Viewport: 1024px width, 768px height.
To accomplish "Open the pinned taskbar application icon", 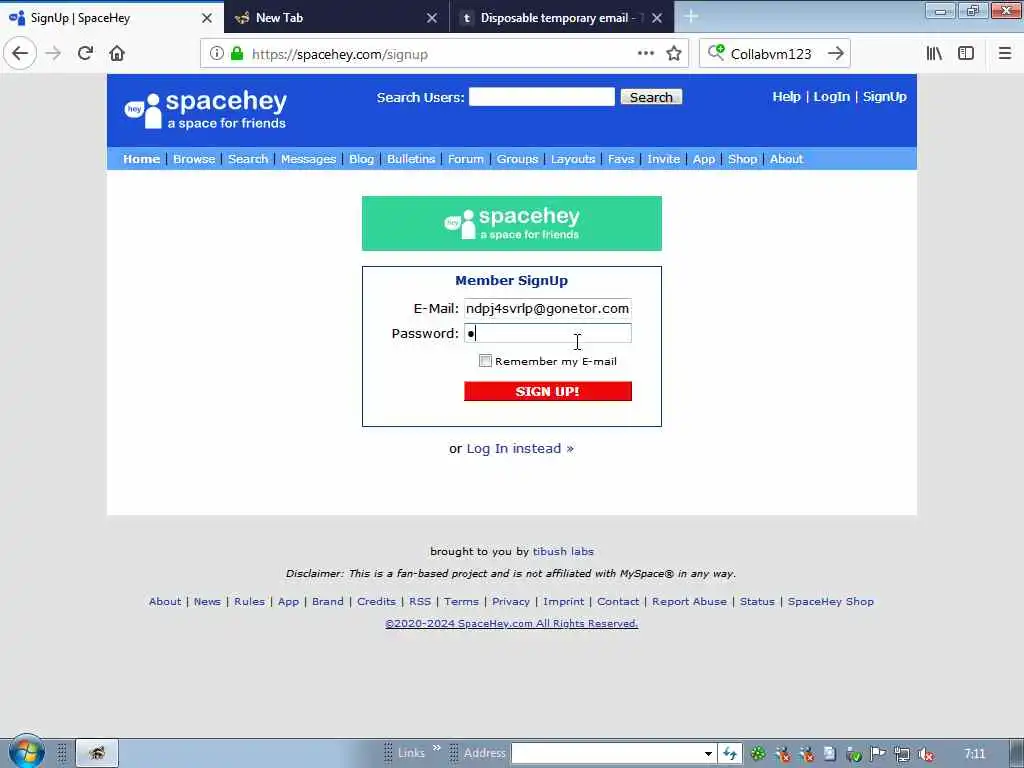I will [x=97, y=753].
